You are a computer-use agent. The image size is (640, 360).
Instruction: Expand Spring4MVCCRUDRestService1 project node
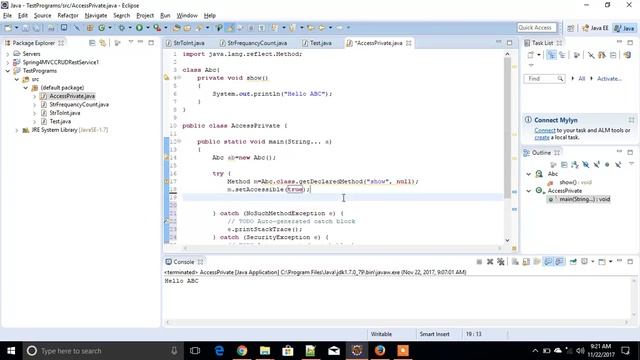coord(8,62)
